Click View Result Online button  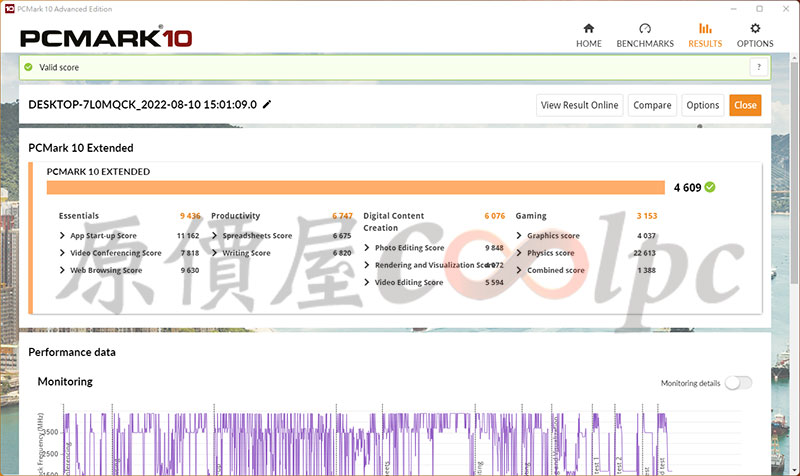(580, 105)
